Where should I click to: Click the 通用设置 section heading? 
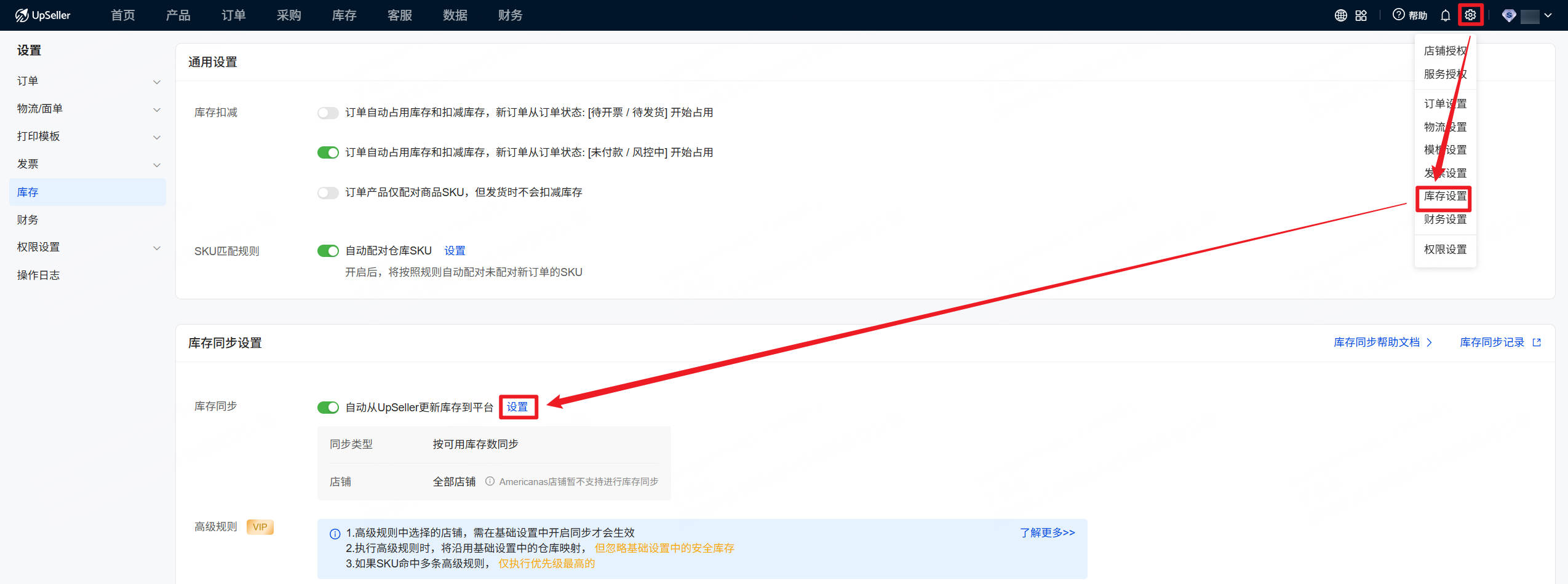[213, 62]
